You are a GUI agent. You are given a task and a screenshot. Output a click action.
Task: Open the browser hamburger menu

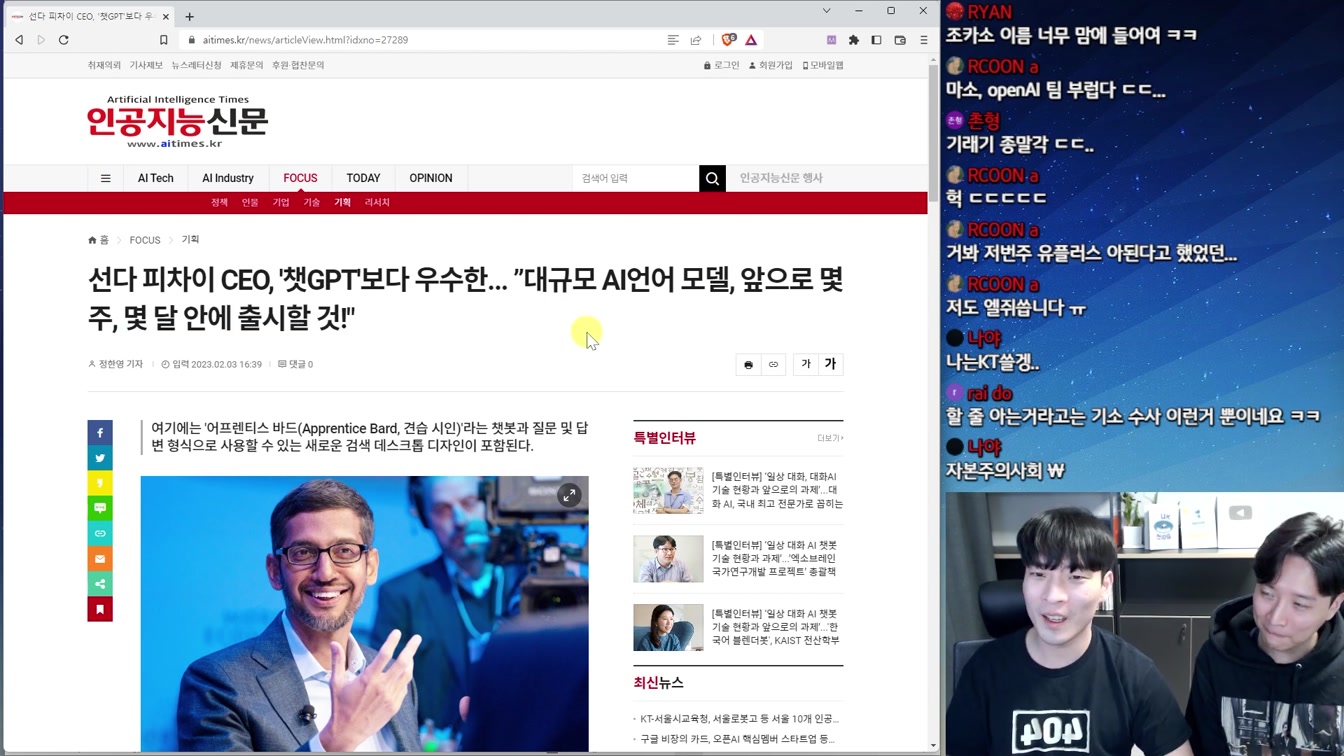[923, 40]
